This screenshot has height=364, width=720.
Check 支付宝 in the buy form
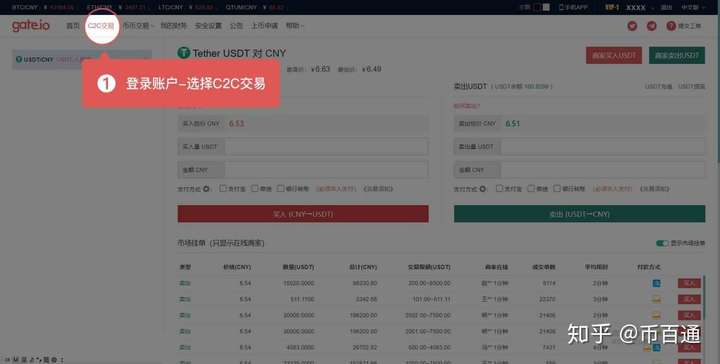click(x=223, y=189)
